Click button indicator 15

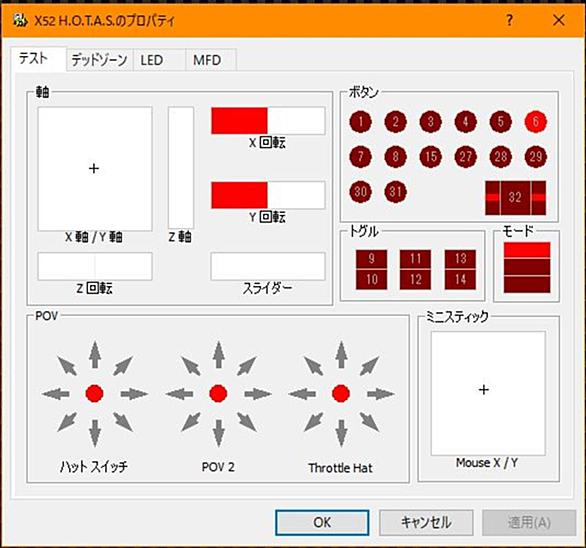tap(431, 156)
